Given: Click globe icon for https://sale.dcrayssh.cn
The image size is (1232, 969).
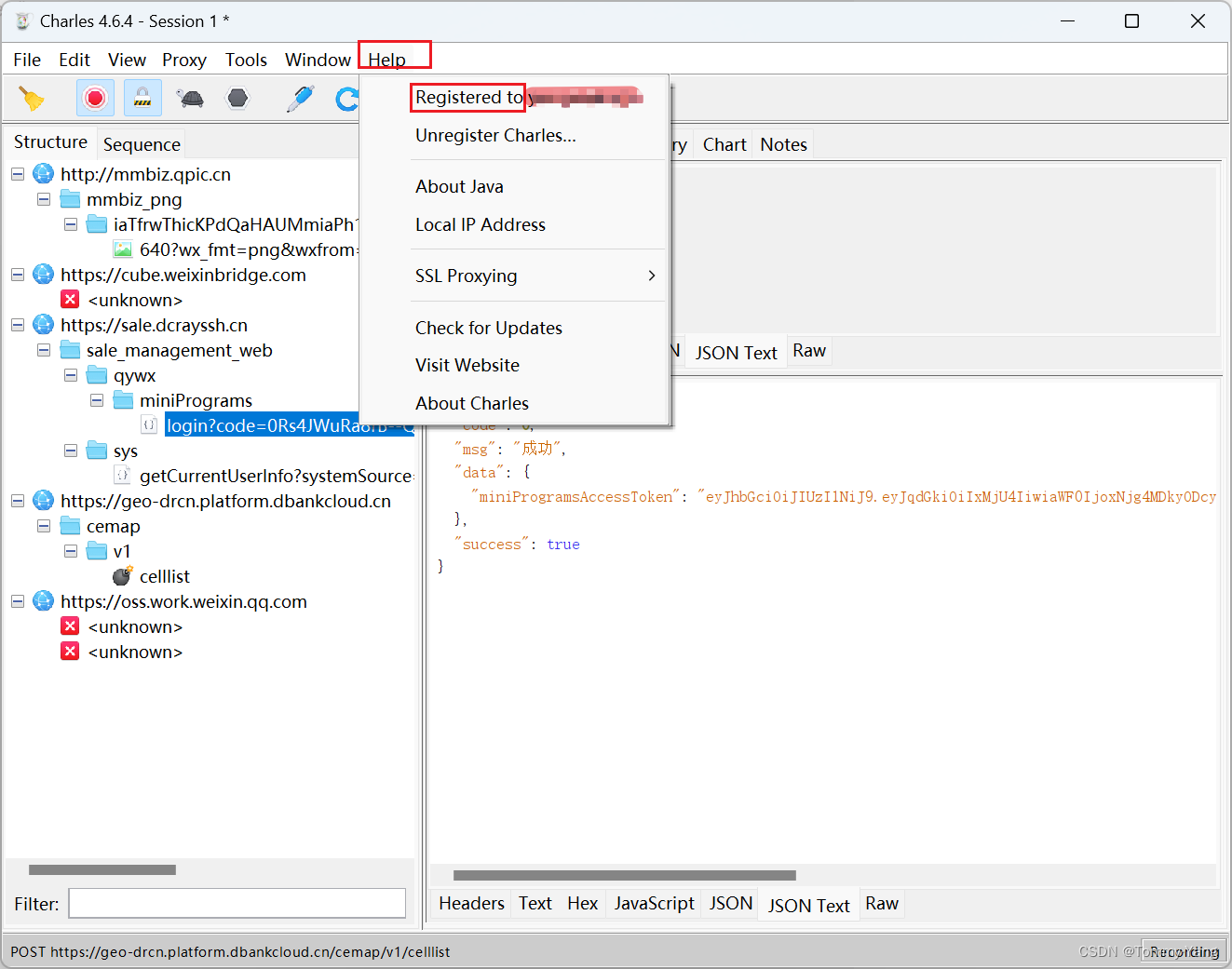Looking at the screenshot, I should 43,324.
